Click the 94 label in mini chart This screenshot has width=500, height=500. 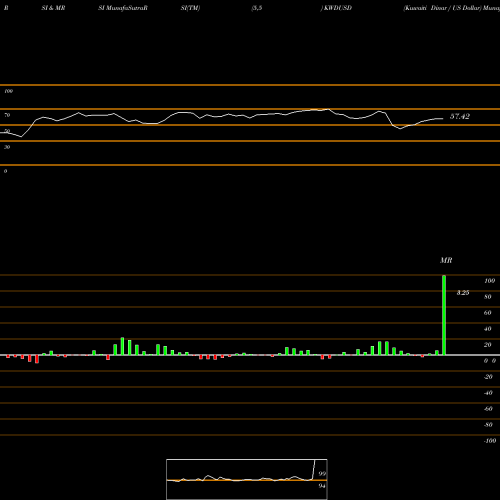coord(322,486)
